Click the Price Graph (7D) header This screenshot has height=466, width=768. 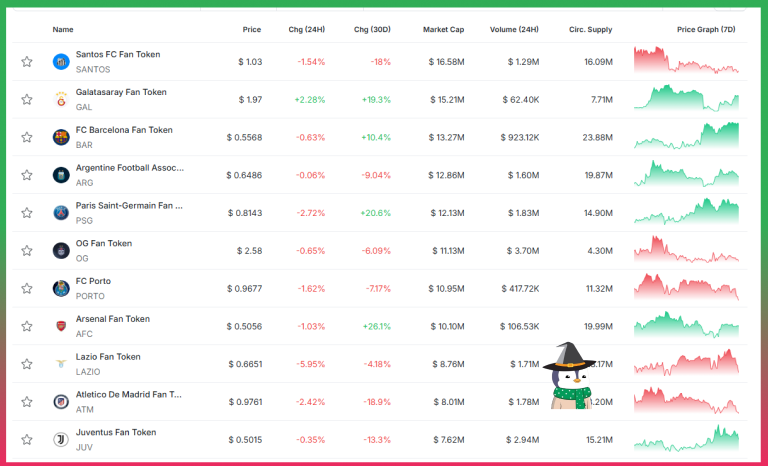(x=706, y=29)
